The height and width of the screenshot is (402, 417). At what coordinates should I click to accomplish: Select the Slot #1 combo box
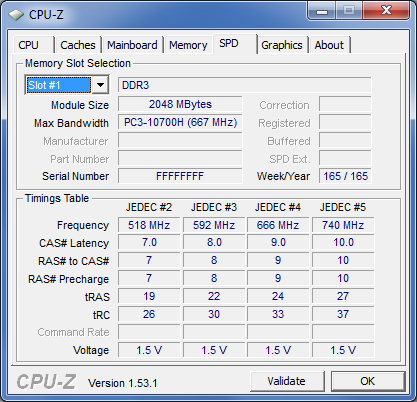[67, 85]
